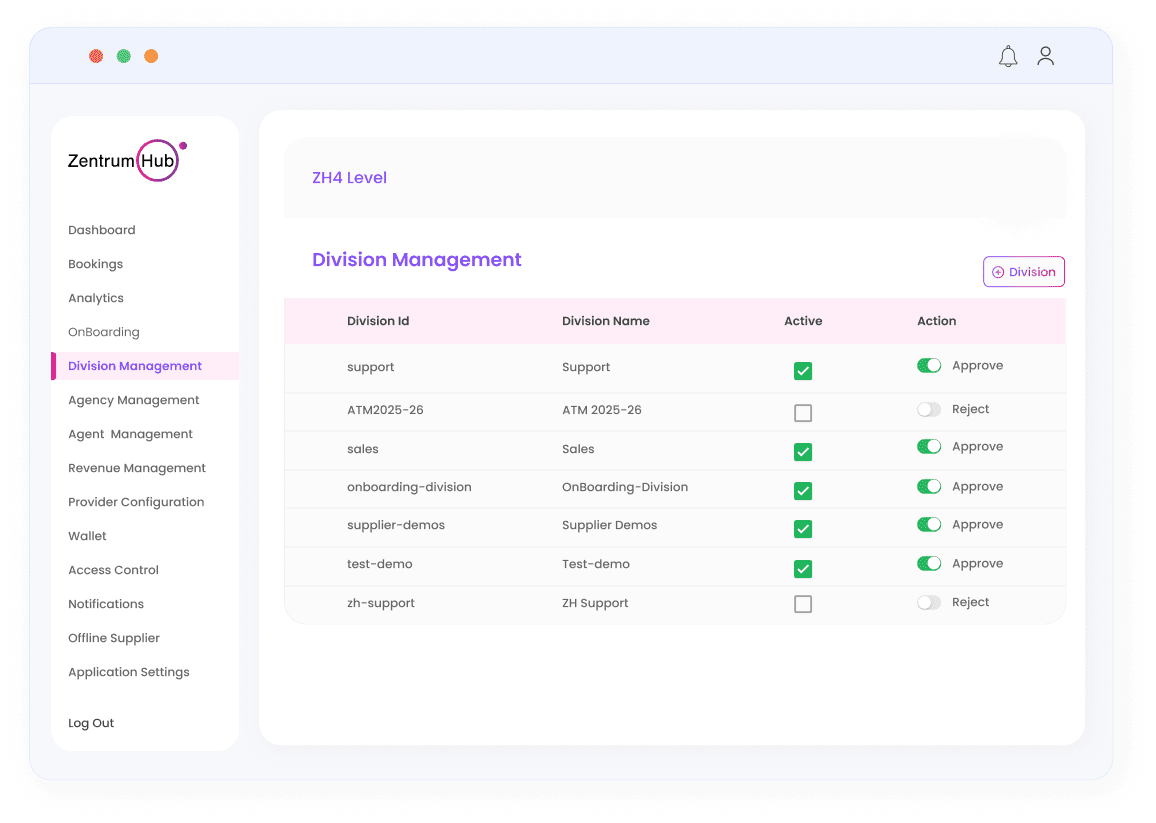Toggle the Approve switch for support division
Screen dimensions: 1156x823
929,365
